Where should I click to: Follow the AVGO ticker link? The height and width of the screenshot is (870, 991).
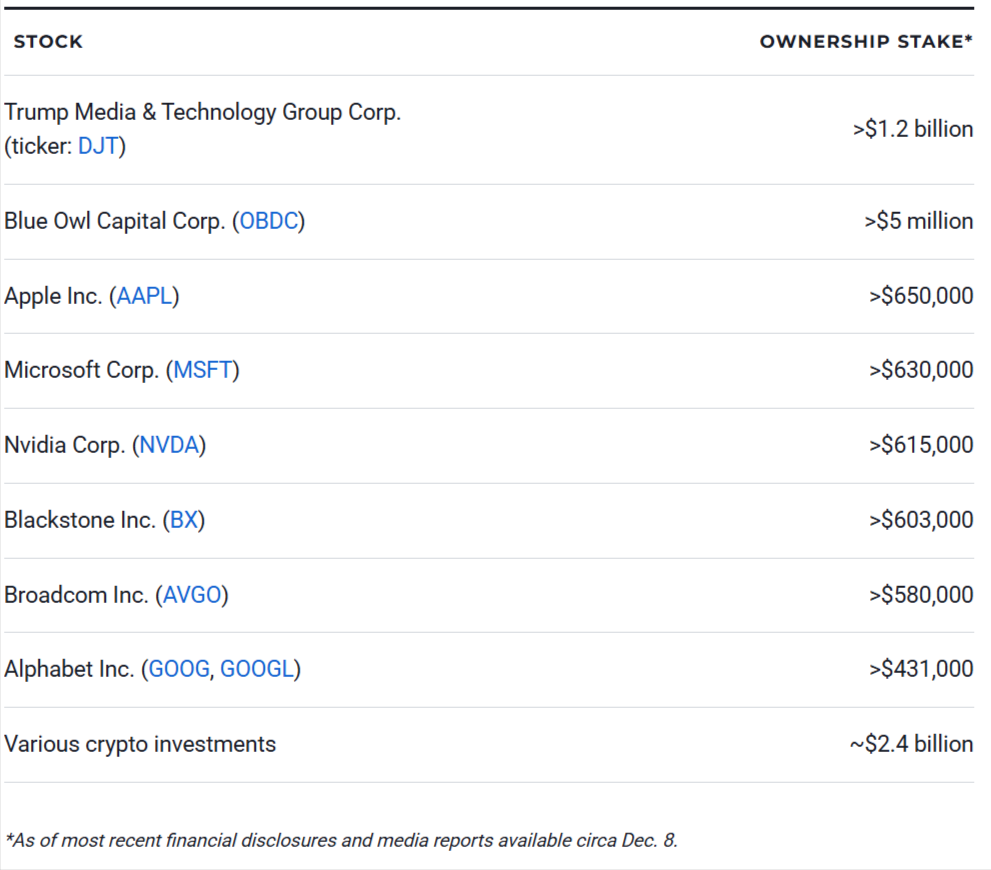point(192,595)
